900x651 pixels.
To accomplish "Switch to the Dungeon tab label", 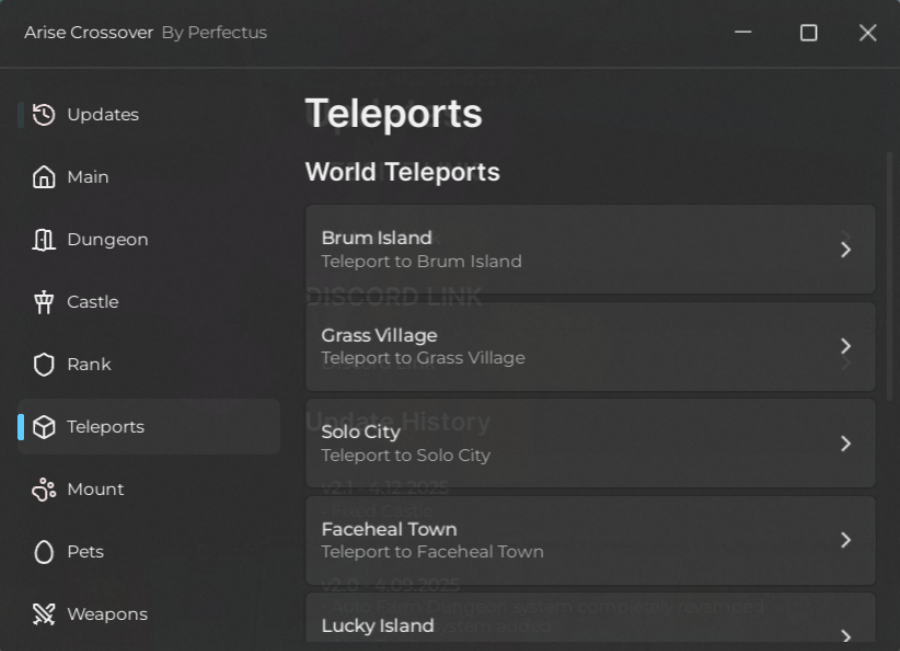I will click(x=107, y=239).
